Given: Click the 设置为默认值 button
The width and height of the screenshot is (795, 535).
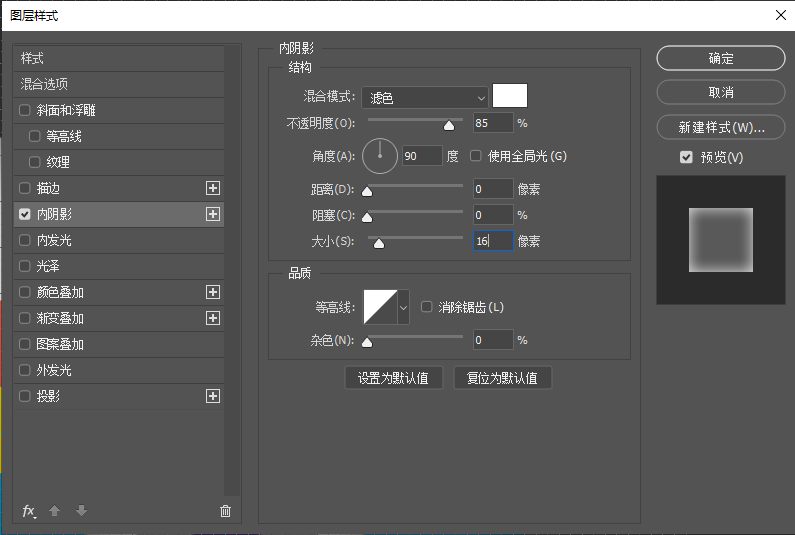Looking at the screenshot, I should coord(393,378).
